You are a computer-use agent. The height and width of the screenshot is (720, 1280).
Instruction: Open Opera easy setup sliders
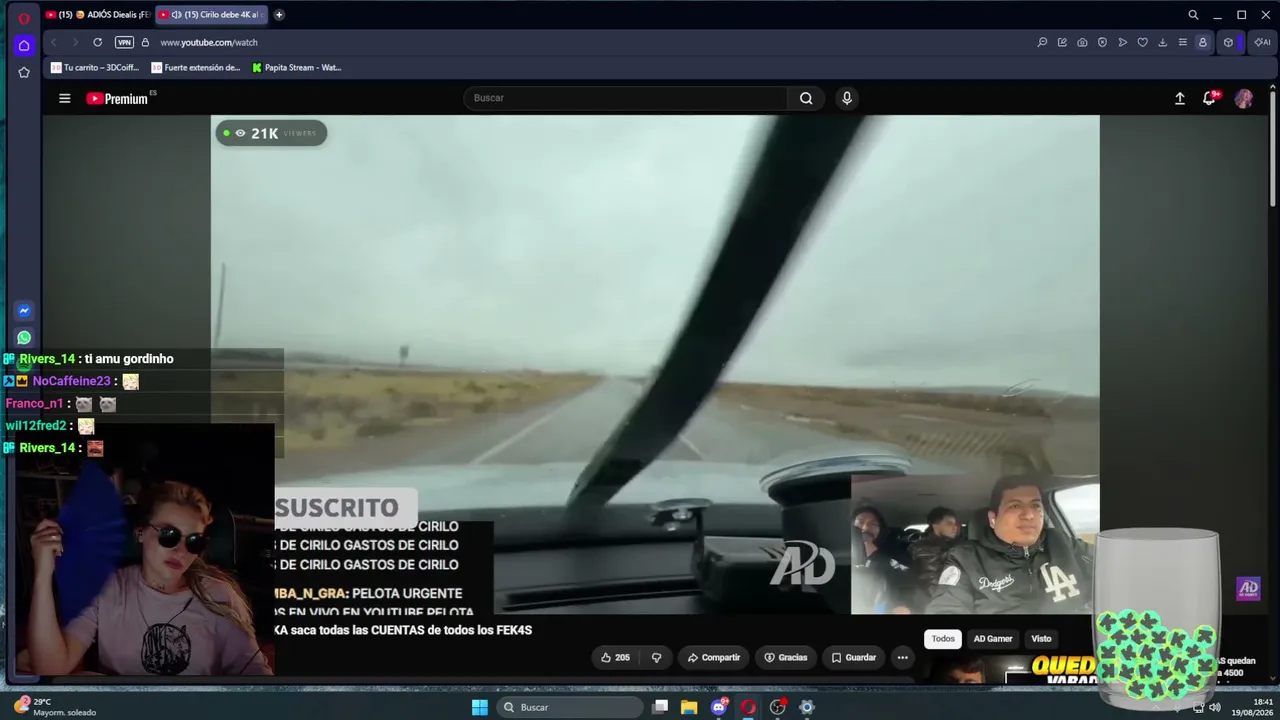(x=1182, y=42)
